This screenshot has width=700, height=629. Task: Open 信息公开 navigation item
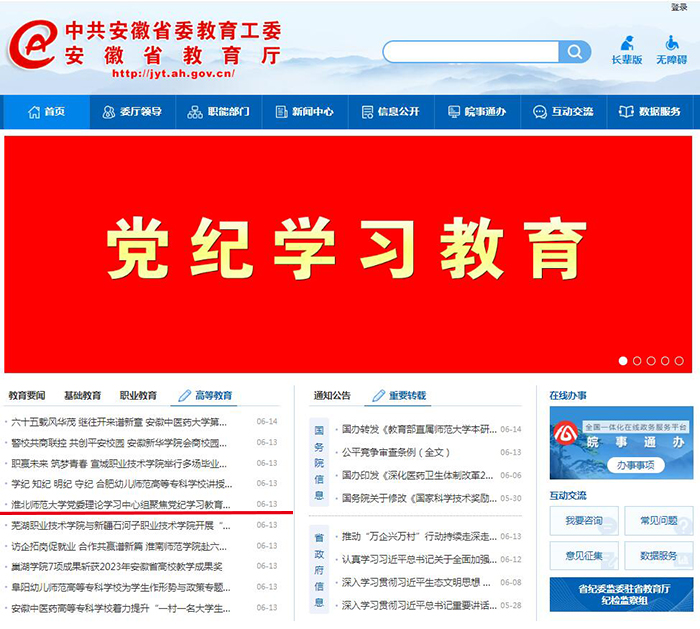tap(390, 112)
